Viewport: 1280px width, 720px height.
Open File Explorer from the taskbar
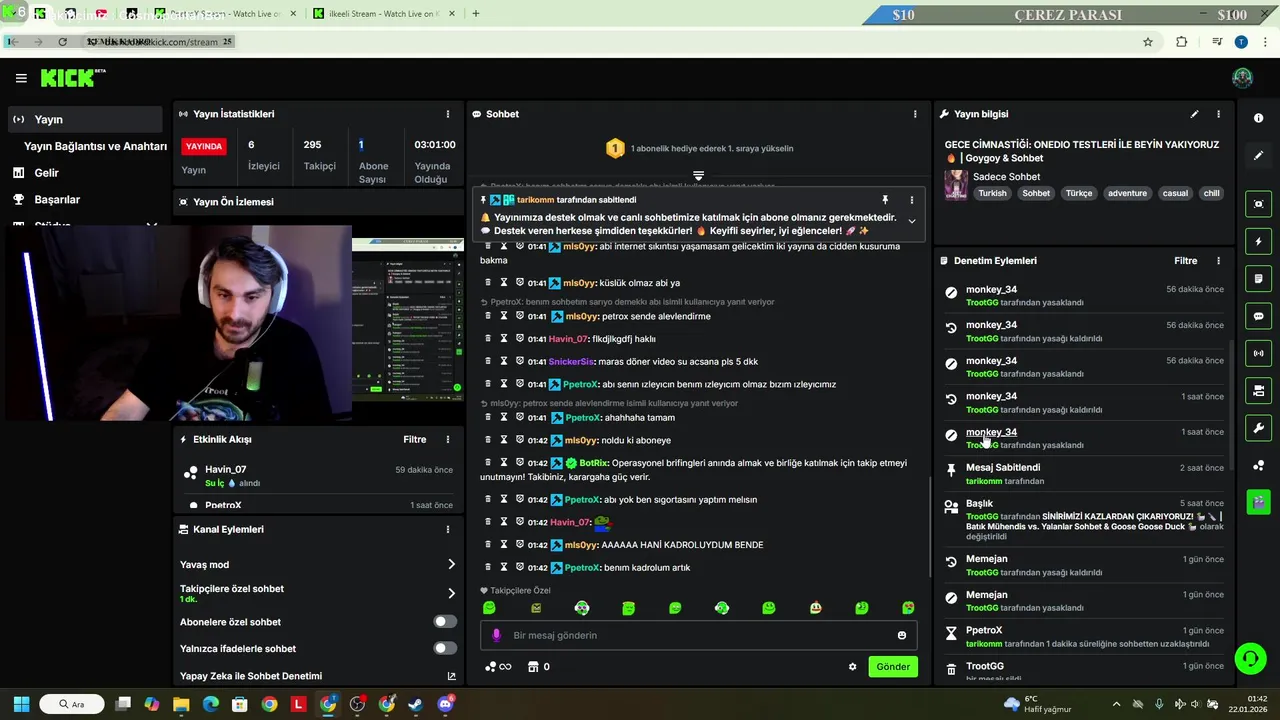(181, 704)
